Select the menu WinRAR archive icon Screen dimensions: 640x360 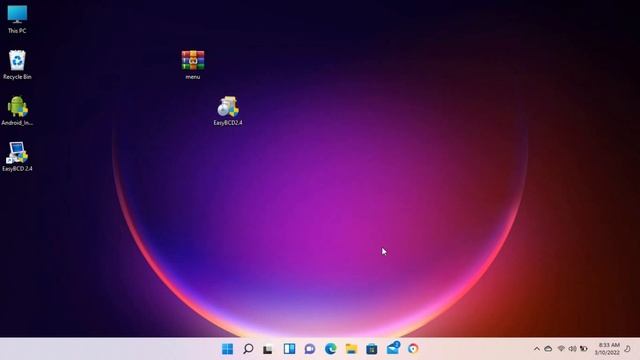pos(193,64)
